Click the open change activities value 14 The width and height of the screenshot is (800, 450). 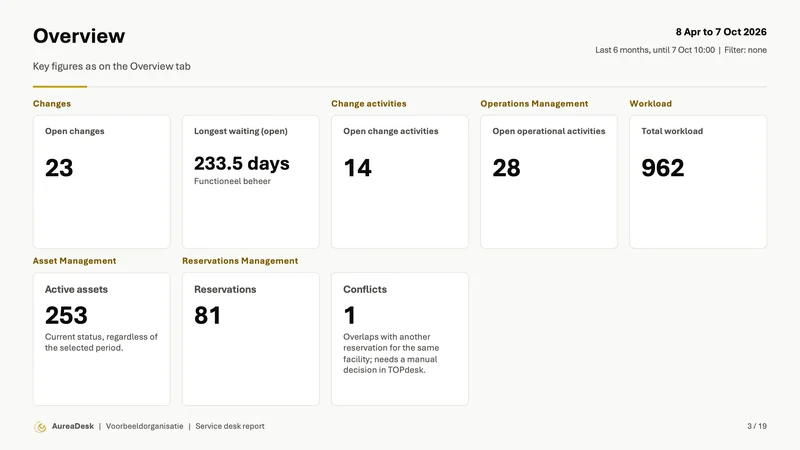[x=358, y=168]
